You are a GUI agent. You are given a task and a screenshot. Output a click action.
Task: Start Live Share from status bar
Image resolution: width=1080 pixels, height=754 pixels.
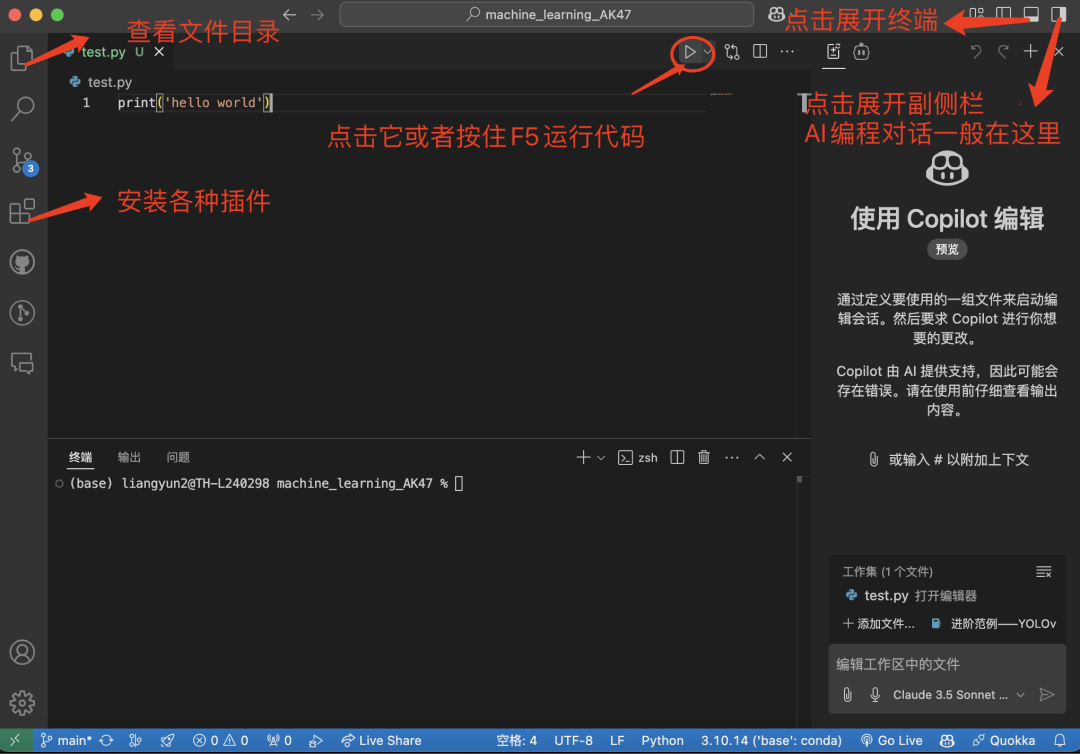tap(381, 740)
